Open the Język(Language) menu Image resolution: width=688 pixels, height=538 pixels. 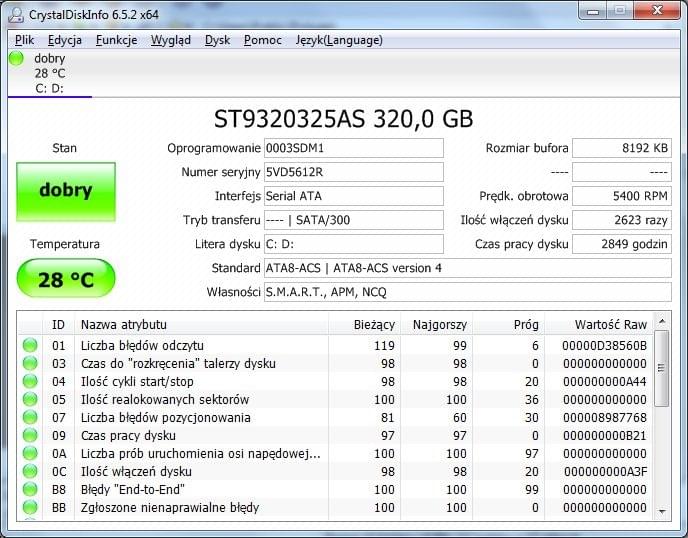click(339, 40)
